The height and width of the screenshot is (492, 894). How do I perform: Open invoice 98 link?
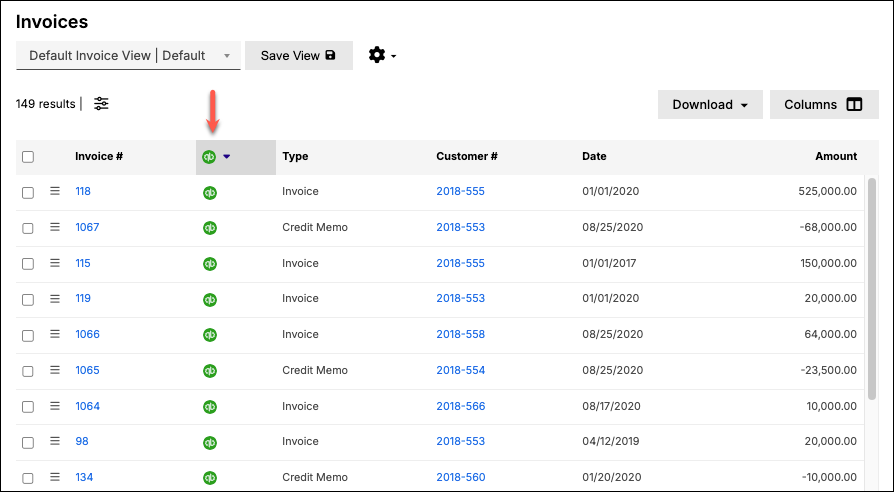coord(82,441)
